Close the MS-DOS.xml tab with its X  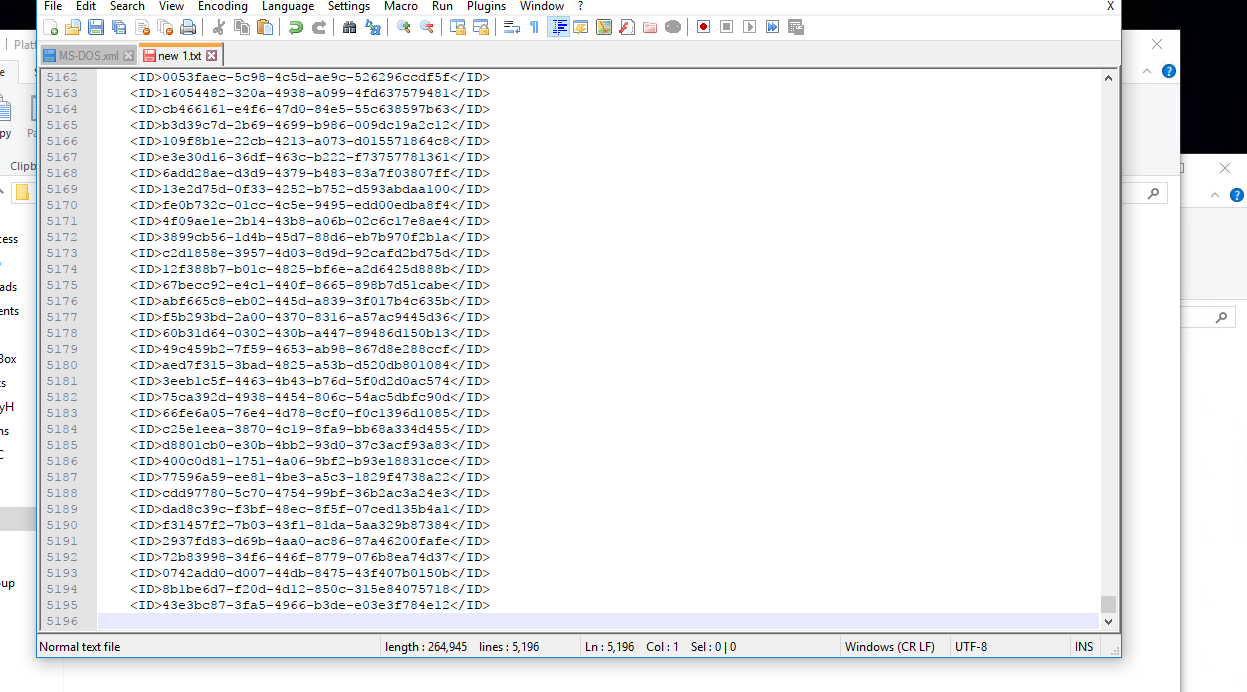127,56
